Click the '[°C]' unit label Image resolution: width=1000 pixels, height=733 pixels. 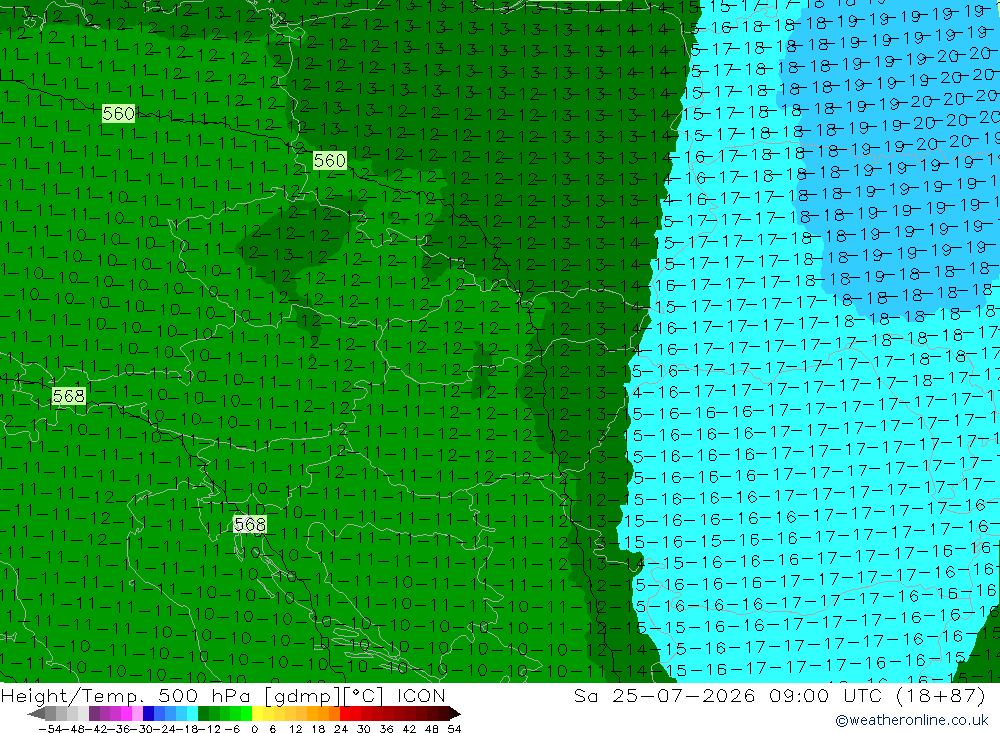point(362,695)
